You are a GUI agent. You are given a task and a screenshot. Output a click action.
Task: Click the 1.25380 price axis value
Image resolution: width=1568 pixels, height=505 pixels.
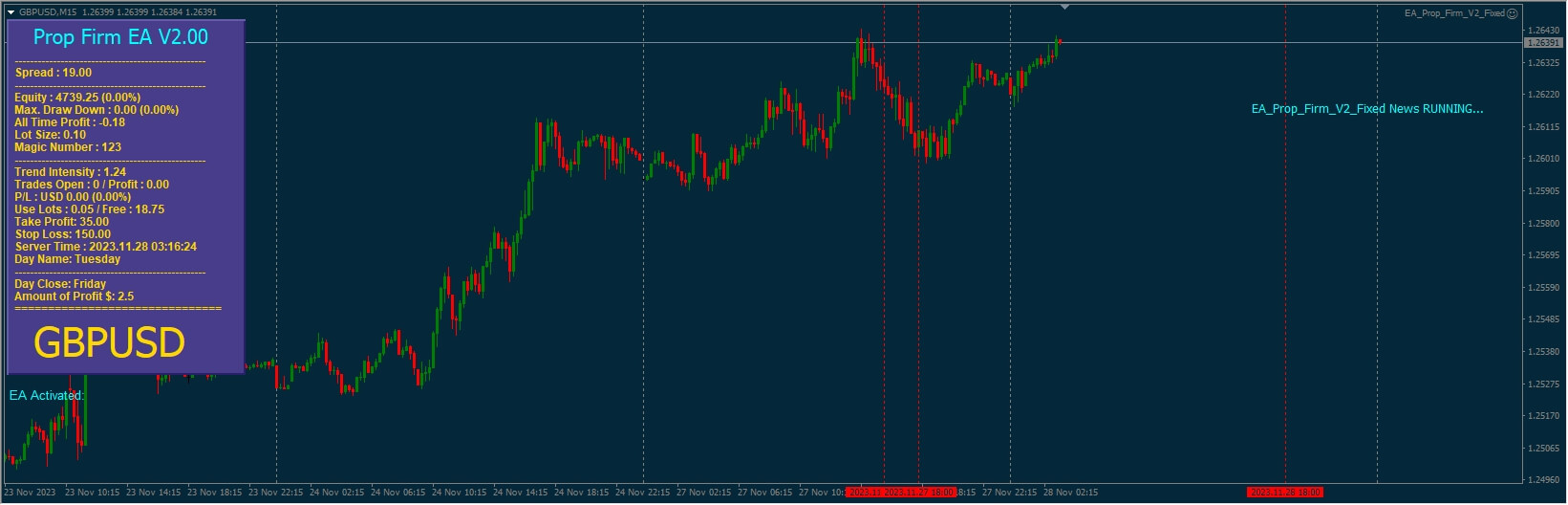click(x=1543, y=352)
